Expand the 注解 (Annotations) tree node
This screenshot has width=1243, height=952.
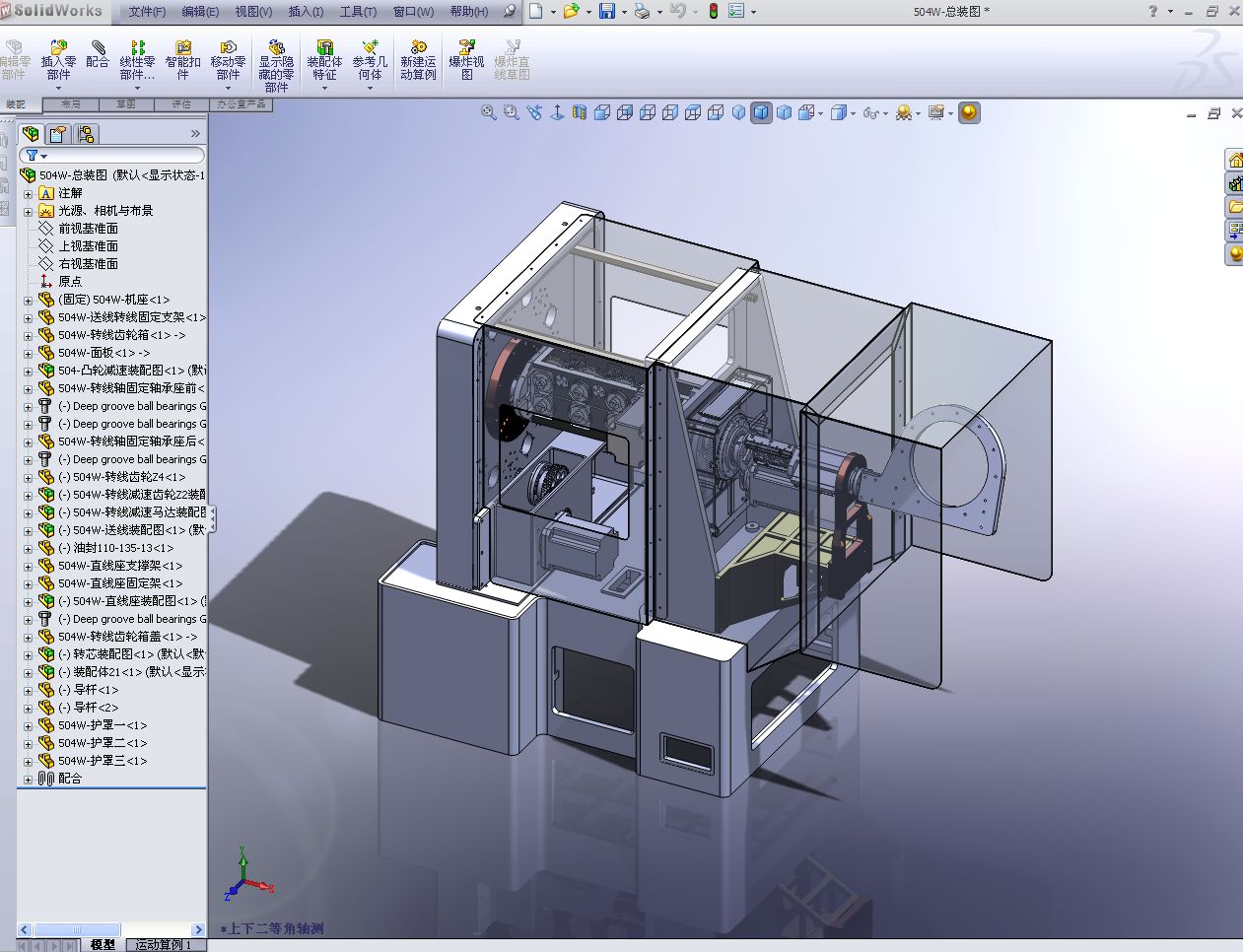point(29,193)
